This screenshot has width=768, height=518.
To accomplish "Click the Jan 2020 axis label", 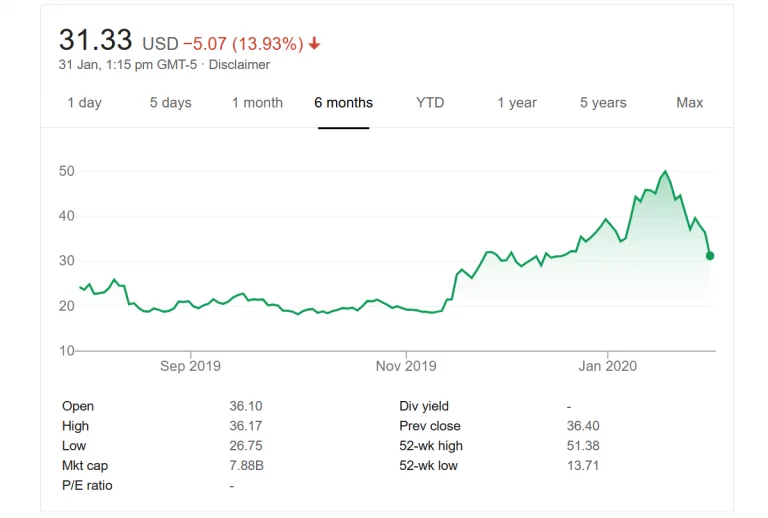I will click(607, 366).
